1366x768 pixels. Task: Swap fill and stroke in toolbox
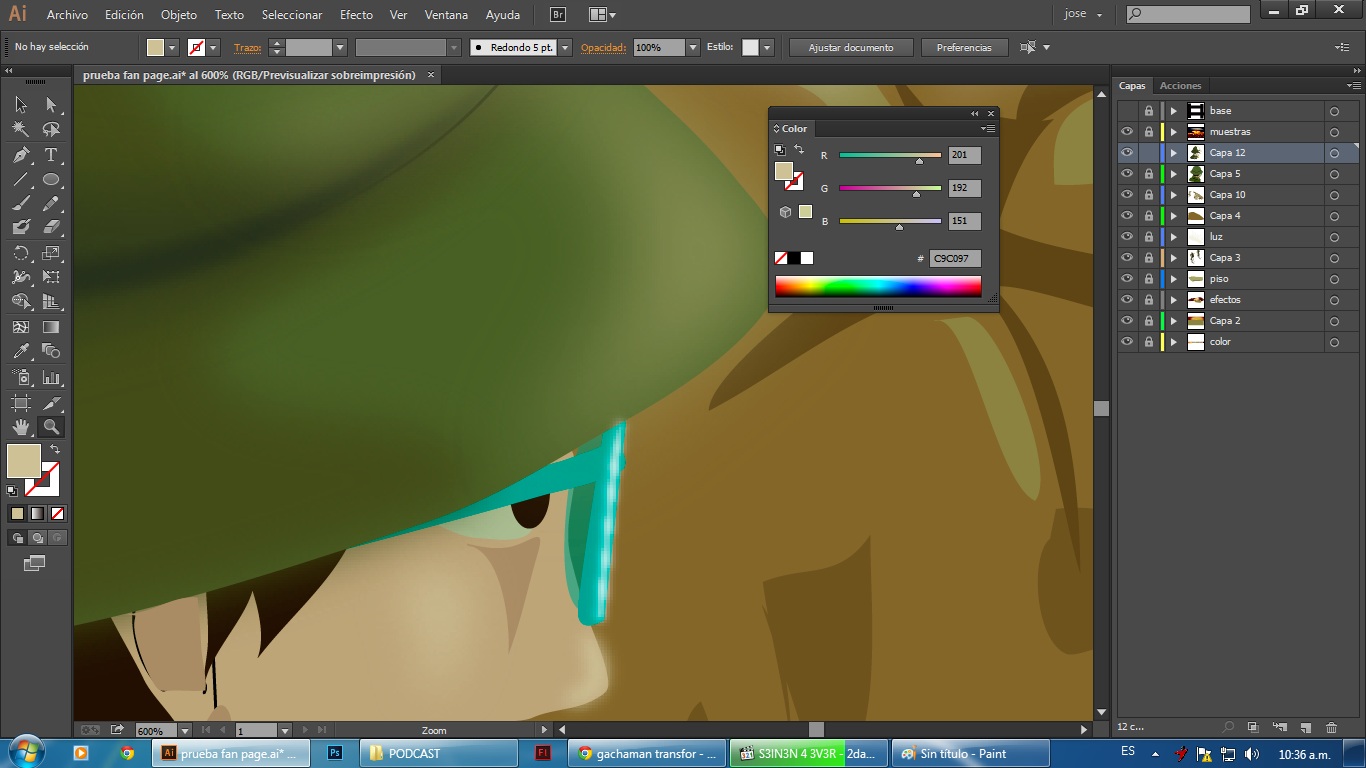(55, 450)
